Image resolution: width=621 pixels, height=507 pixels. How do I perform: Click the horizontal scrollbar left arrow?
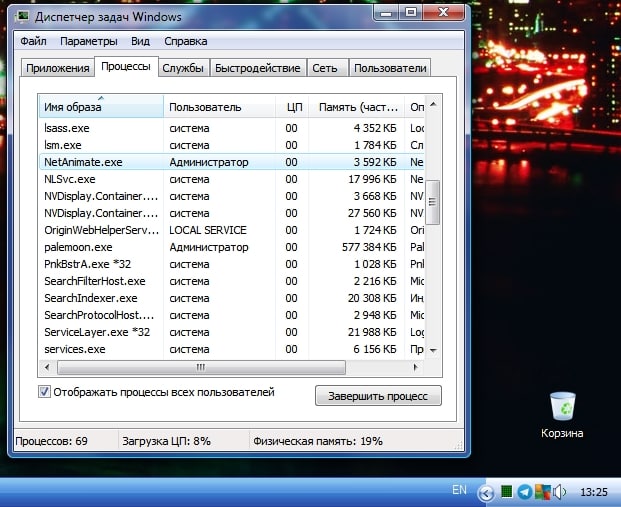(x=47, y=367)
